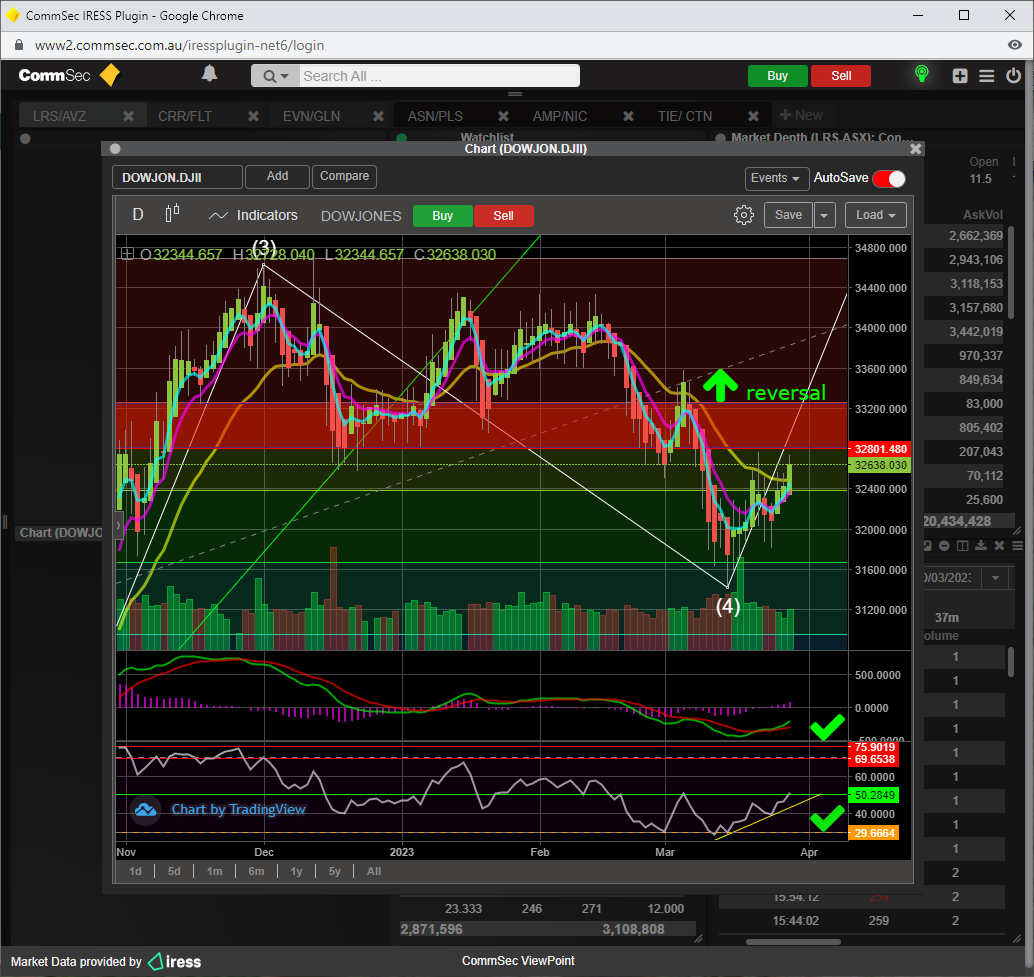Click the eye icon in Chrome address bar

(1014, 45)
